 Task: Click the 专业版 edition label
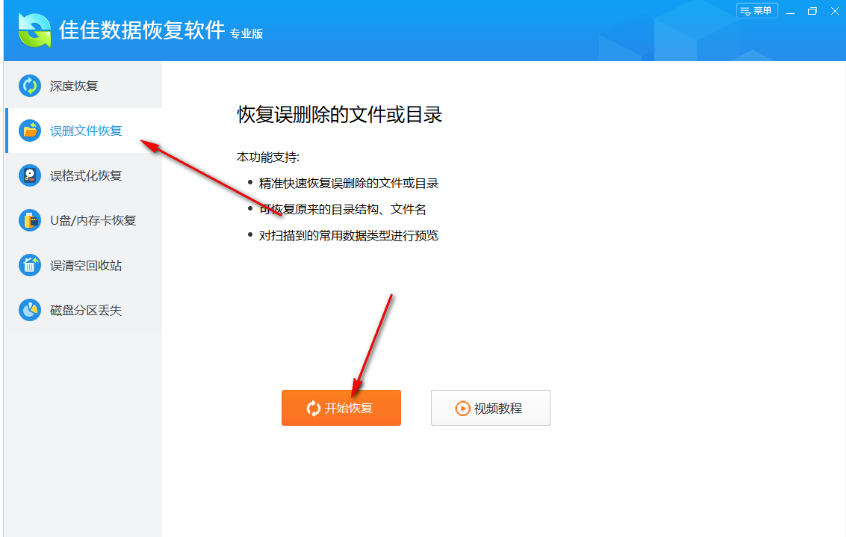point(246,33)
